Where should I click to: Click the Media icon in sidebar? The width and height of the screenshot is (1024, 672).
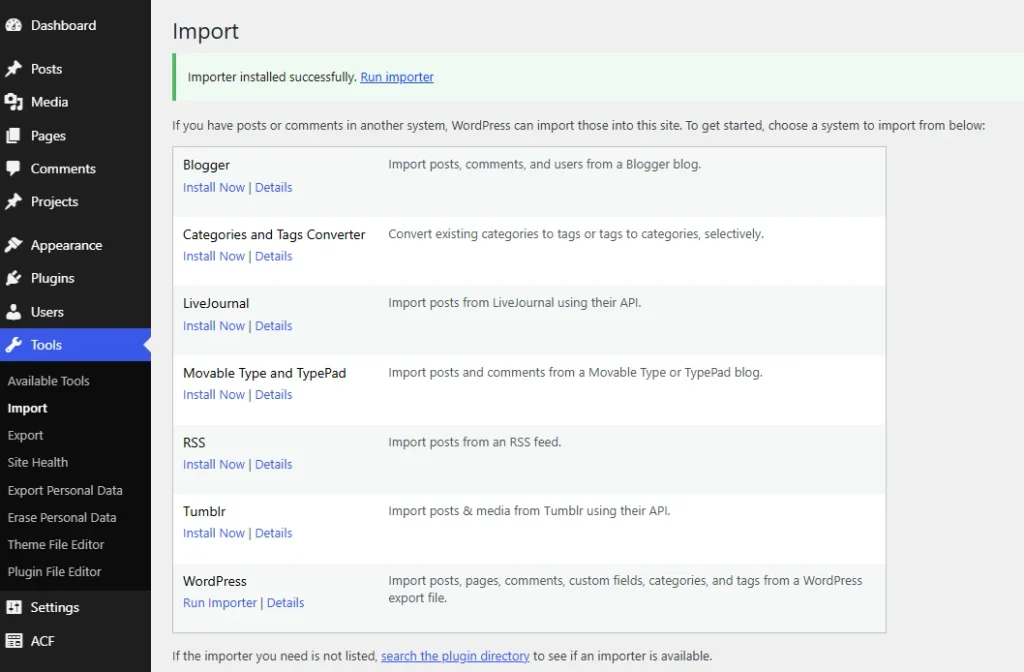[x=13, y=102]
